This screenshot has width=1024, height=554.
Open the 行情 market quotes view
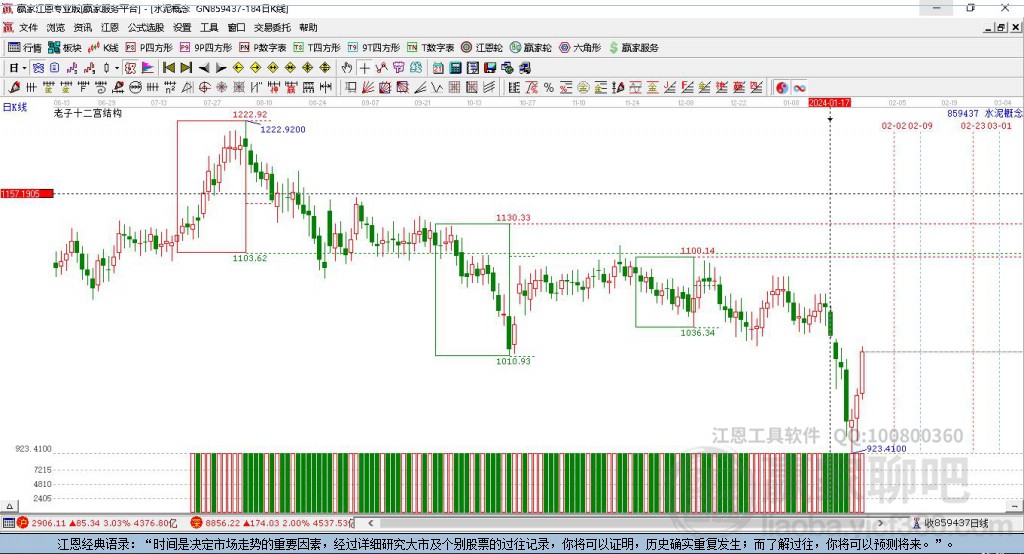point(25,48)
